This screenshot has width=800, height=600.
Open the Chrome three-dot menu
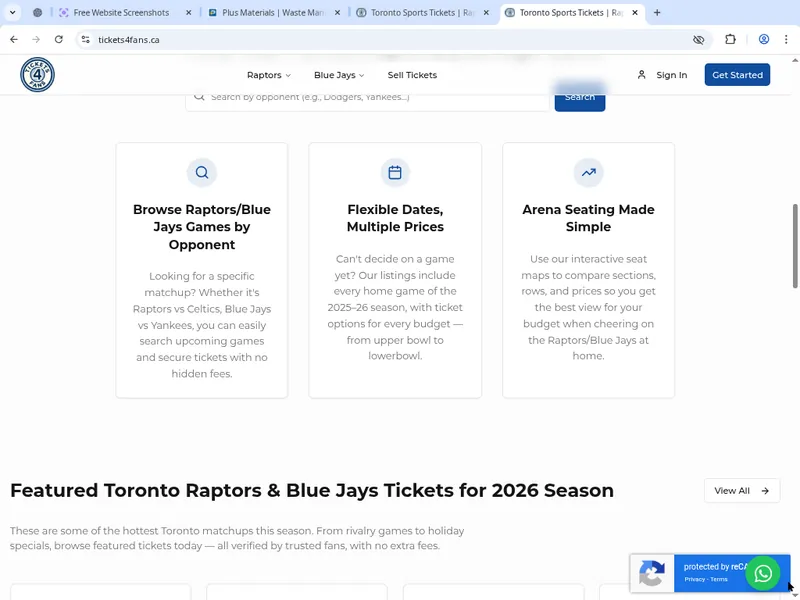pos(786,39)
